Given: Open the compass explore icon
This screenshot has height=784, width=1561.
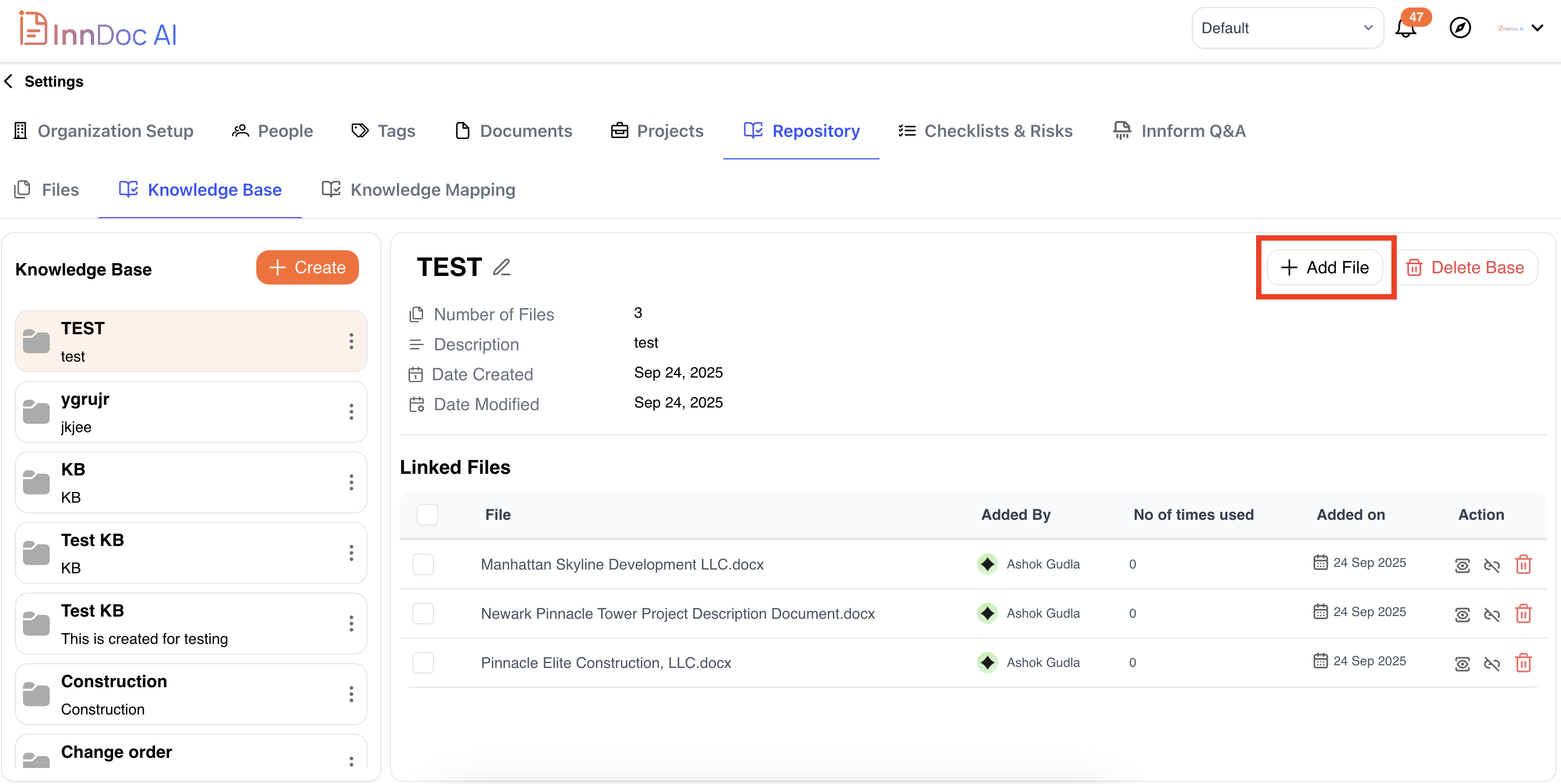Looking at the screenshot, I should [1460, 28].
